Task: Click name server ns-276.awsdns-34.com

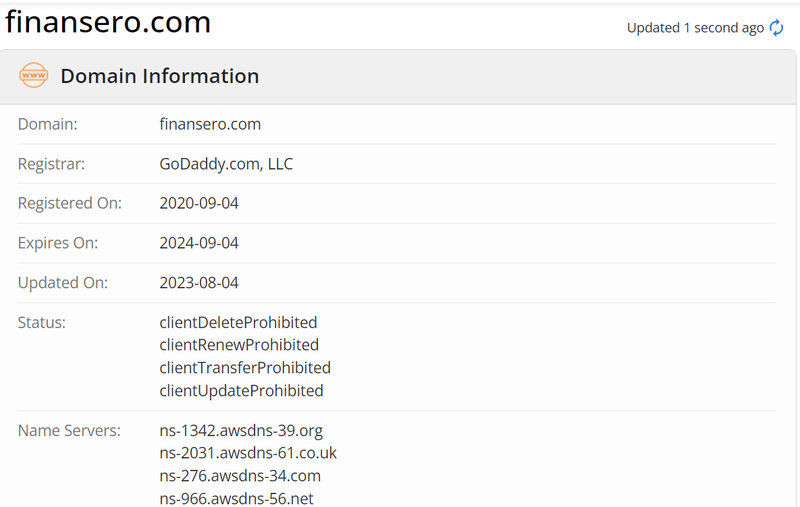Action: [x=240, y=476]
